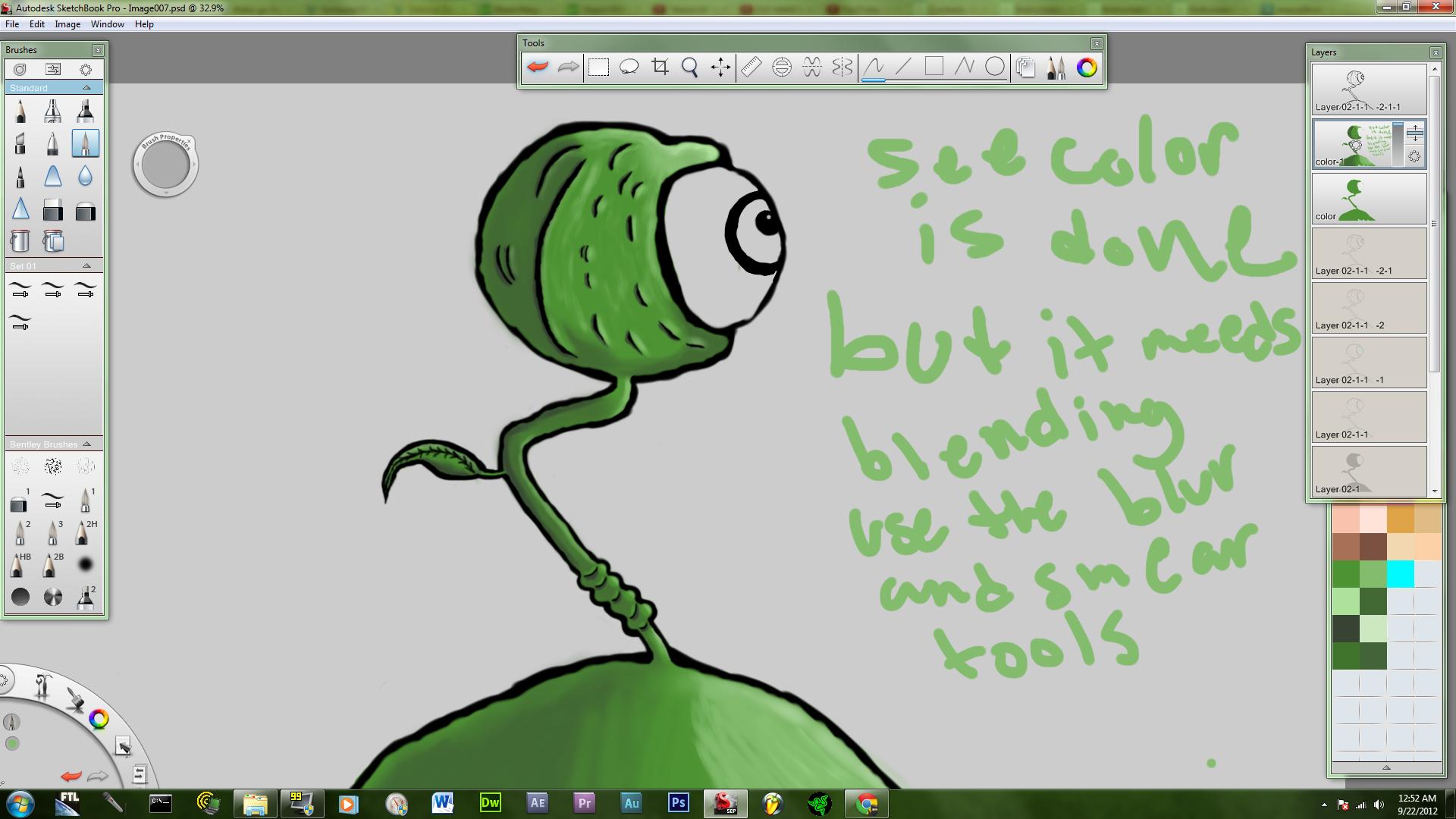Toggle the Ruler tool

[x=752, y=67]
